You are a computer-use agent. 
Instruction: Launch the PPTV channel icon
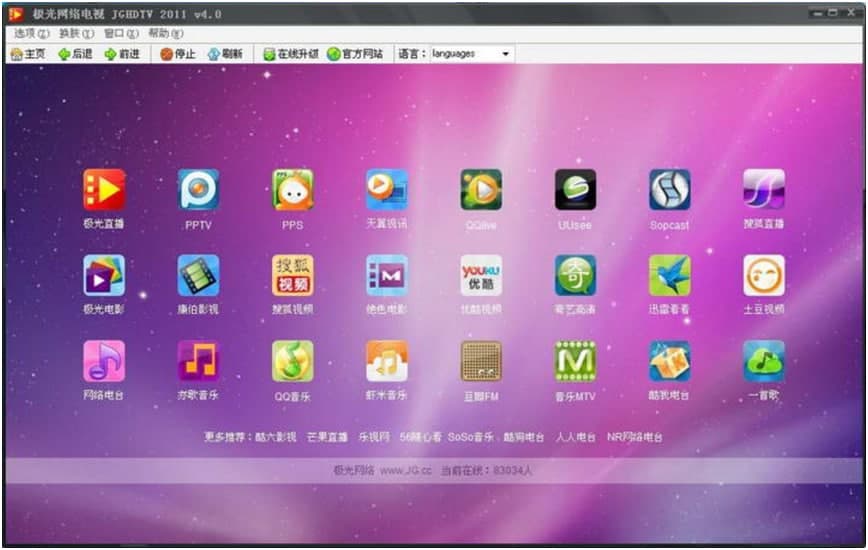tap(198, 190)
